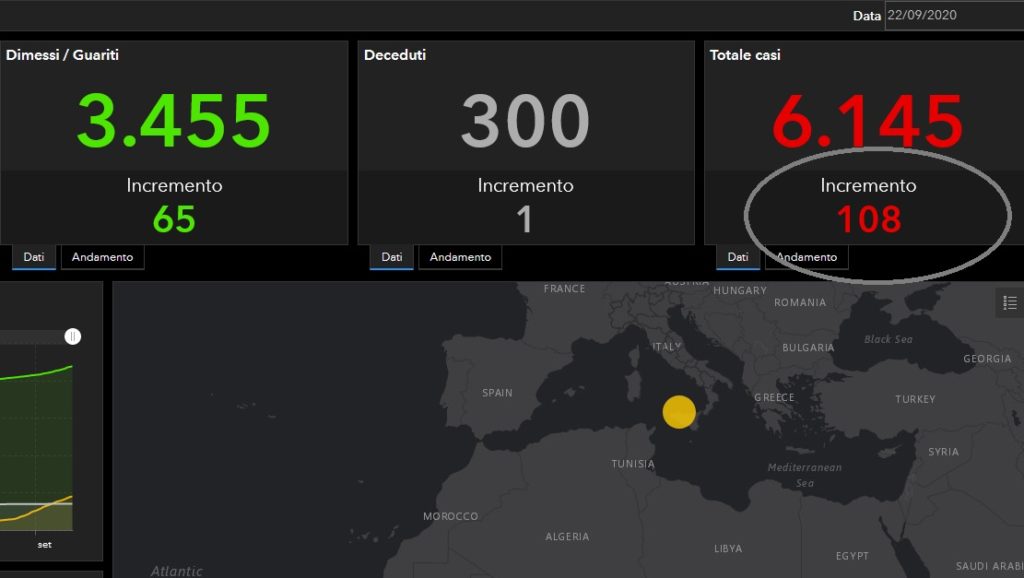1024x578 pixels.
Task: Click the TURKEY label on the map
Action: pyautogui.click(x=915, y=400)
